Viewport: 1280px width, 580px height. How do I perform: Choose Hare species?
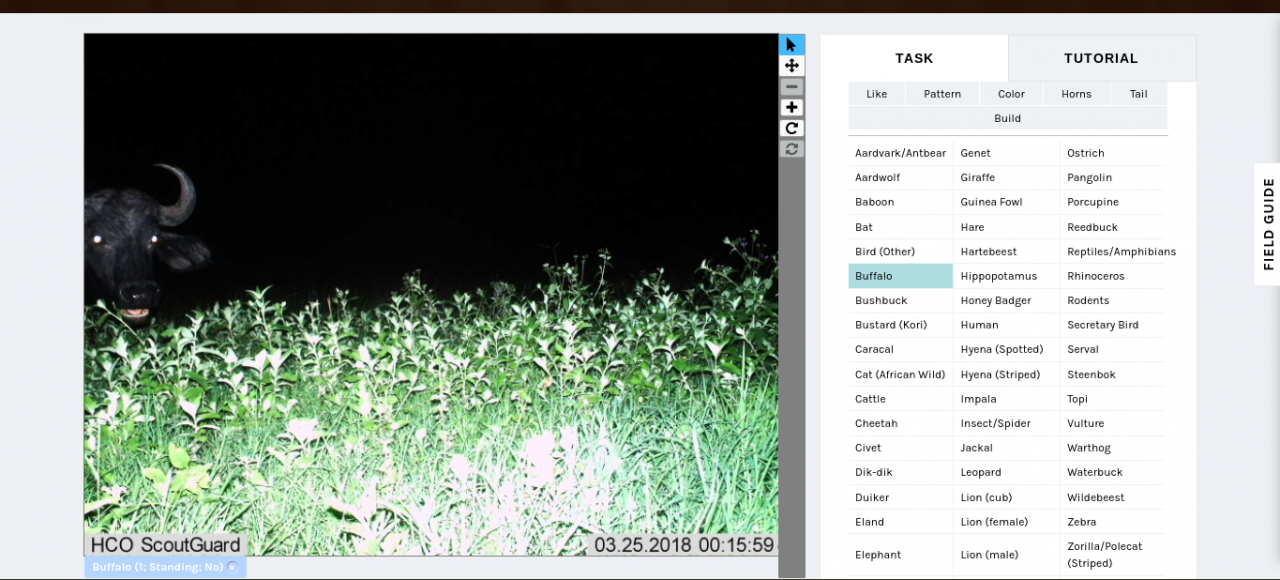(x=1006, y=227)
